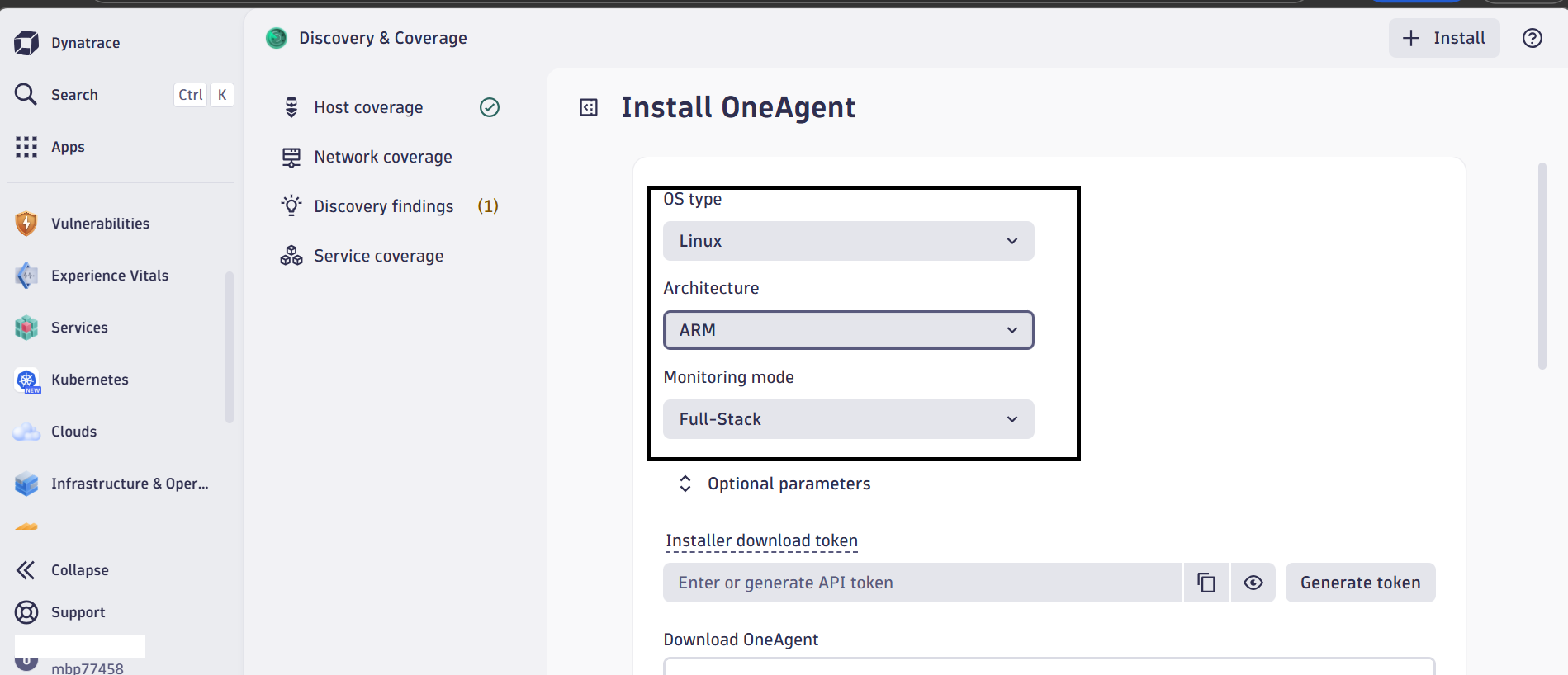Click the Ctrl K search shortcut badge

[x=204, y=95]
